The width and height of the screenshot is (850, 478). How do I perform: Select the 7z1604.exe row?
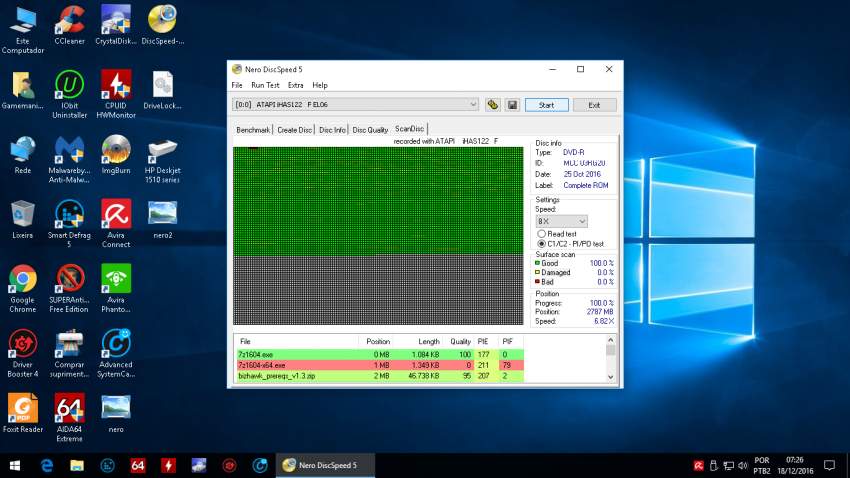pyautogui.click(x=380, y=354)
